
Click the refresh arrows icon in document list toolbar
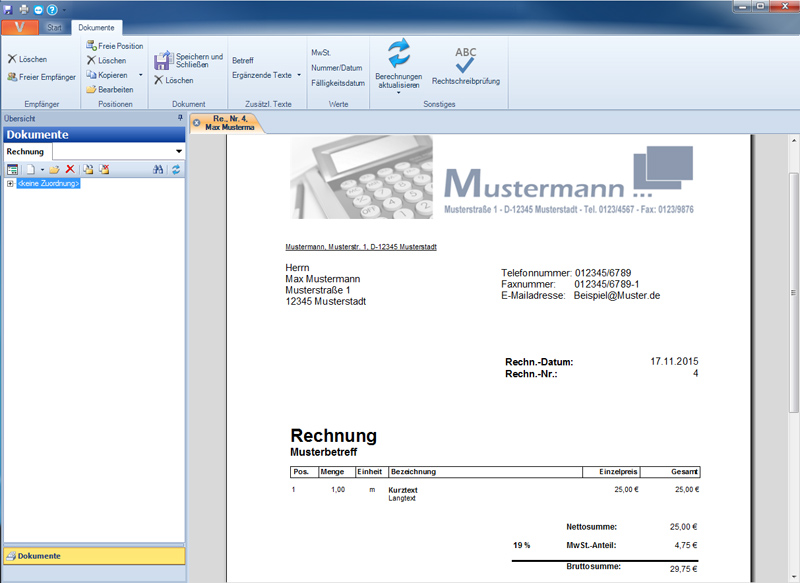click(x=176, y=170)
